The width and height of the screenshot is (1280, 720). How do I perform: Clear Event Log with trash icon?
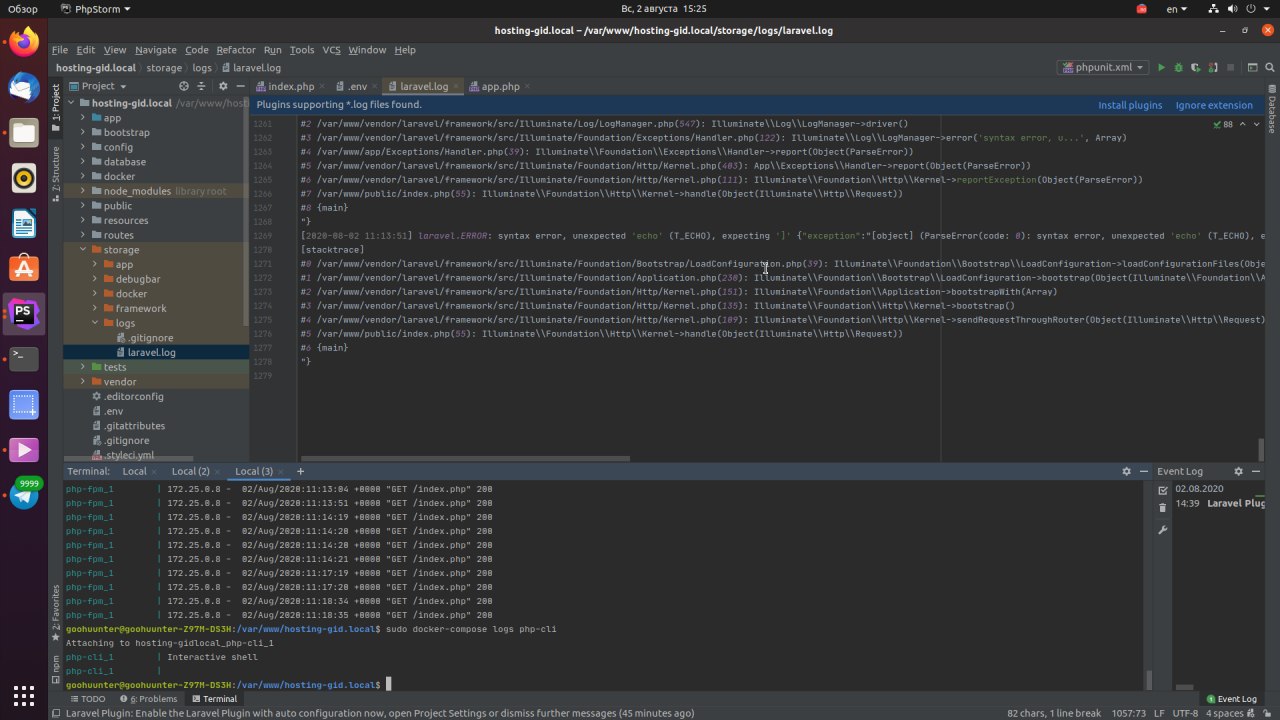[x=1162, y=508]
